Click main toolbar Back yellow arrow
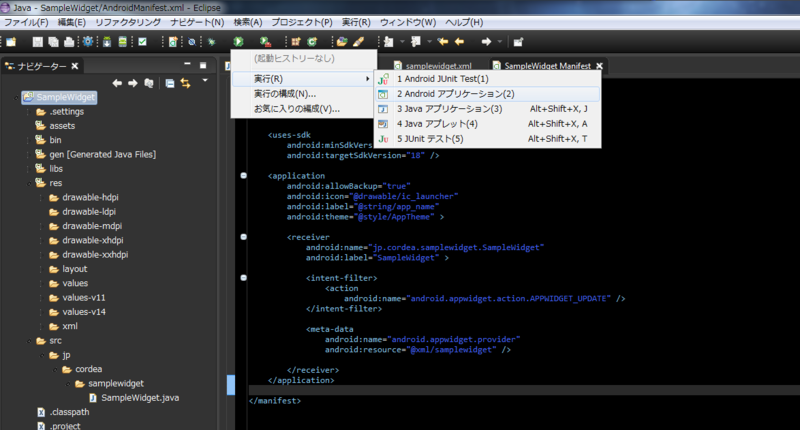800x430 pixels. point(459,42)
